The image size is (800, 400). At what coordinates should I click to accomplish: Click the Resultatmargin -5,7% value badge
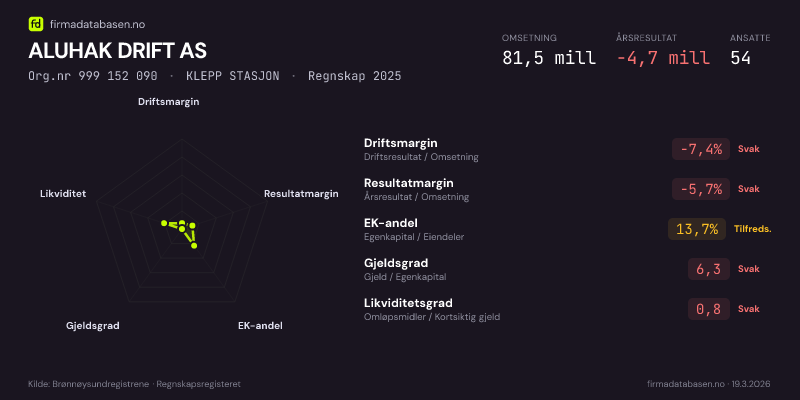[700, 189]
